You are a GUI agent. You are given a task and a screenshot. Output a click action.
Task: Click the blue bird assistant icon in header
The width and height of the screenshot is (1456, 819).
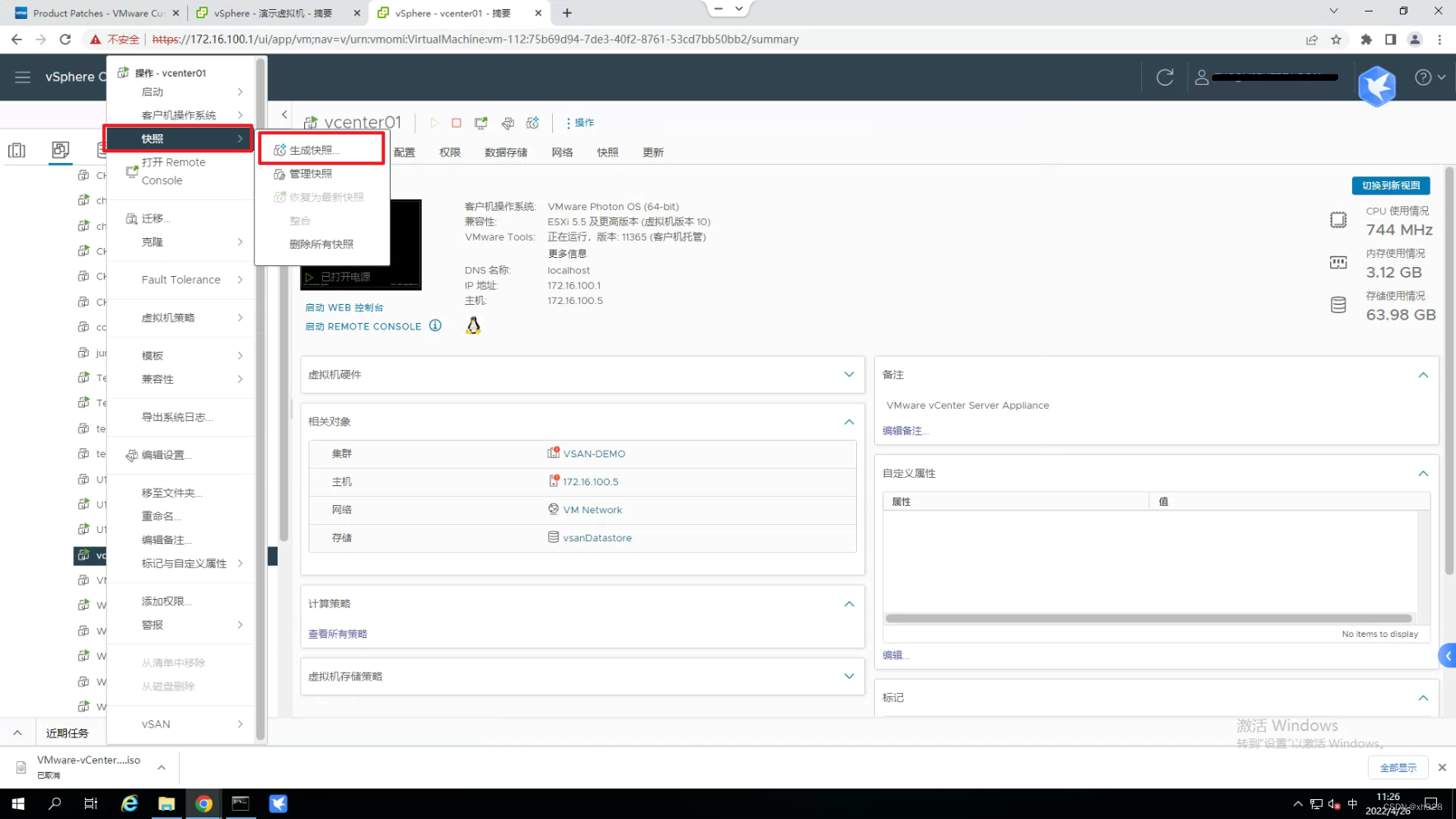[1377, 85]
